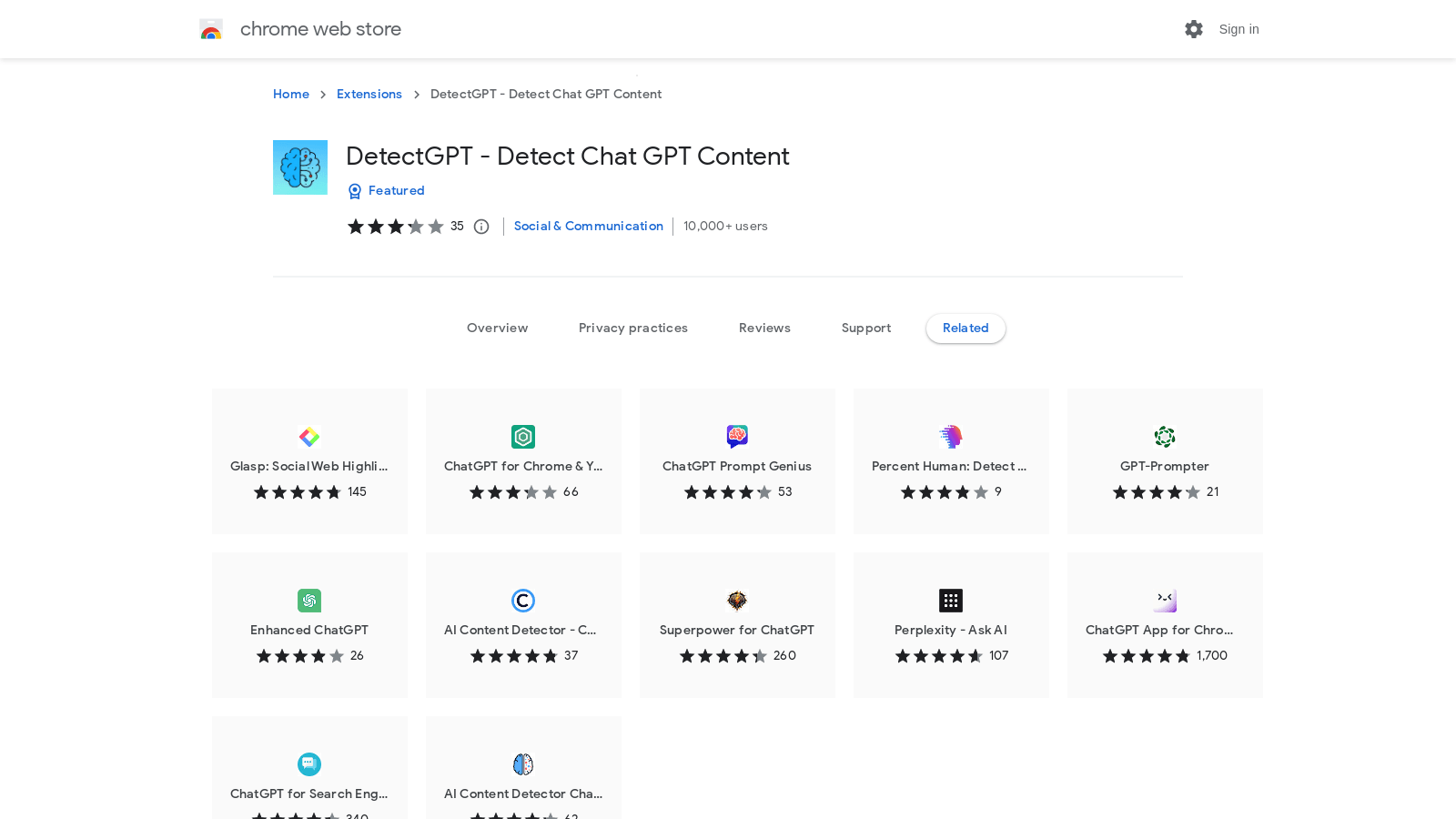Image resolution: width=1456 pixels, height=819 pixels.
Task: Click the DetectGPT breadcrumb current page text
Action: click(x=546, y=95)
